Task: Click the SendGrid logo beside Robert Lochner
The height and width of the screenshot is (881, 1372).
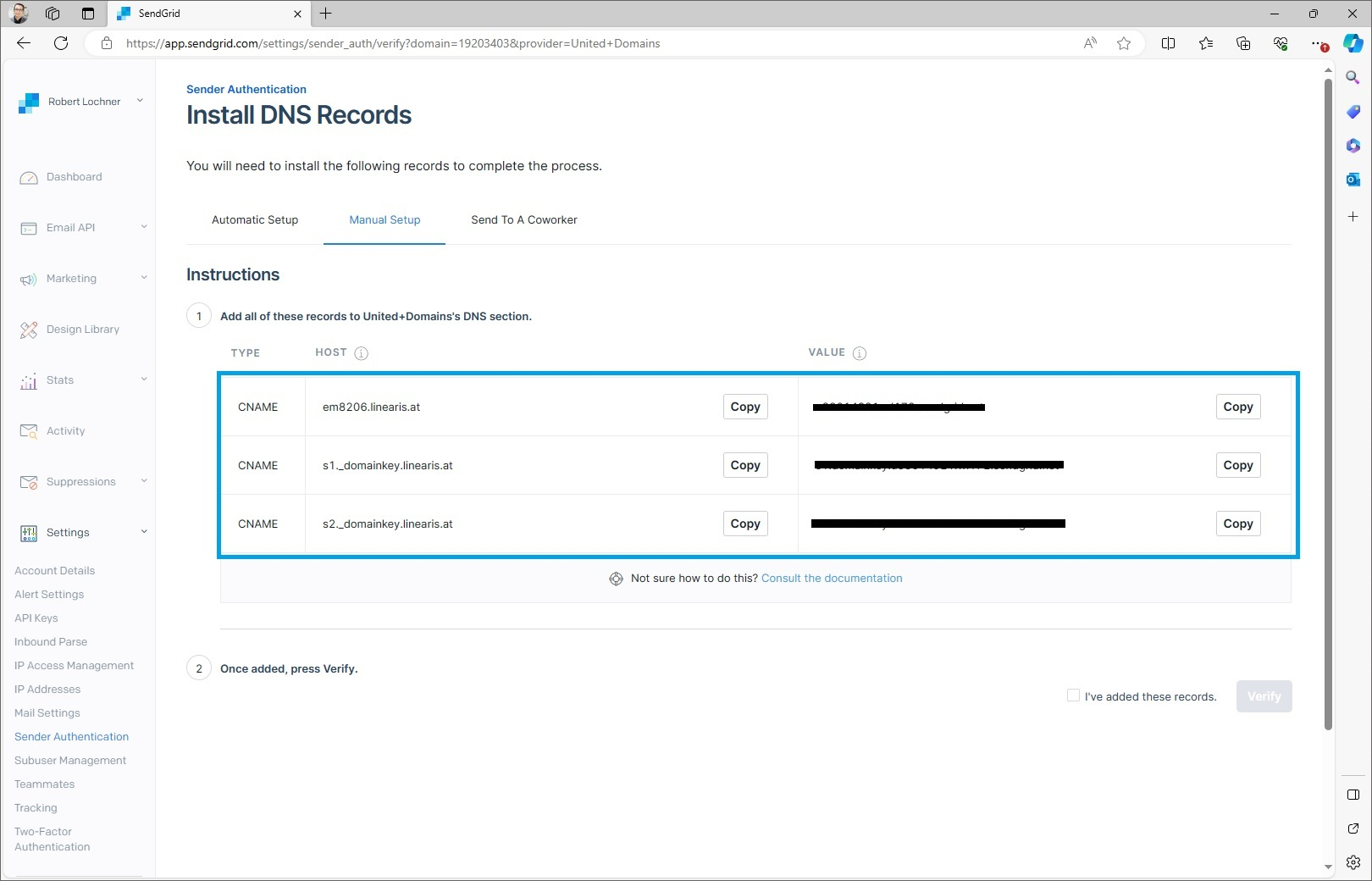Action: [x=29, y=103]
